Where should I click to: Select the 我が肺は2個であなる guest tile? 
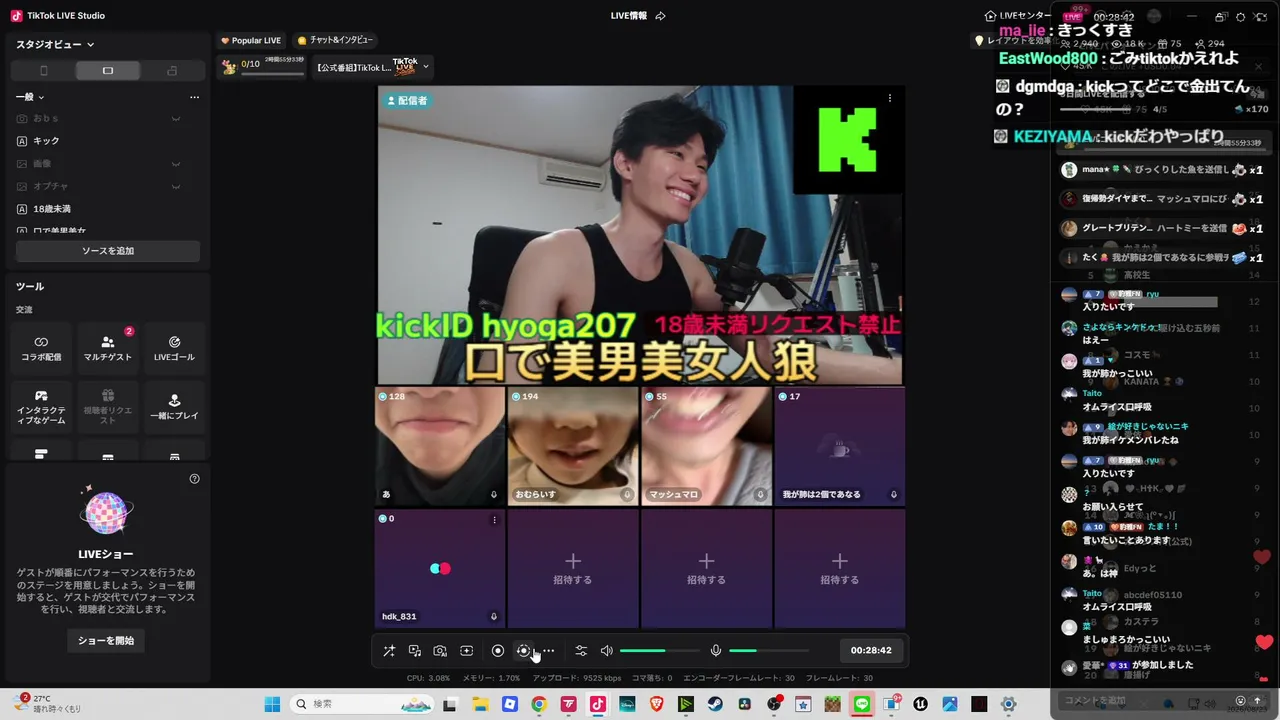point(840,446)
